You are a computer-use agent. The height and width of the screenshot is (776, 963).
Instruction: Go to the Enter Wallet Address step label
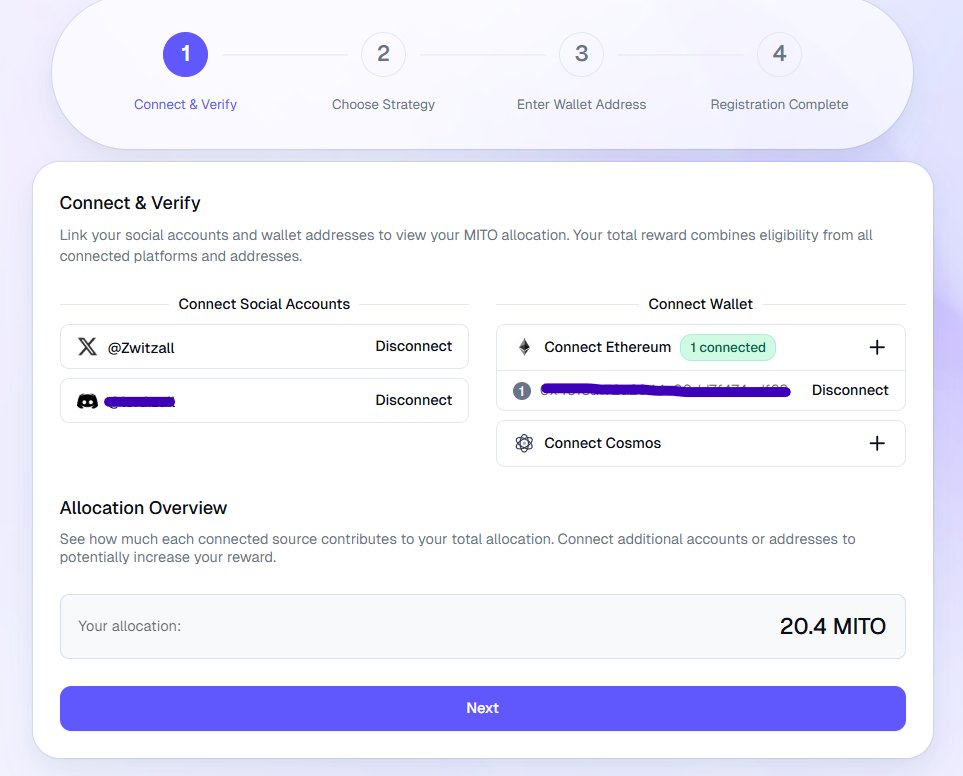(582, 104)
